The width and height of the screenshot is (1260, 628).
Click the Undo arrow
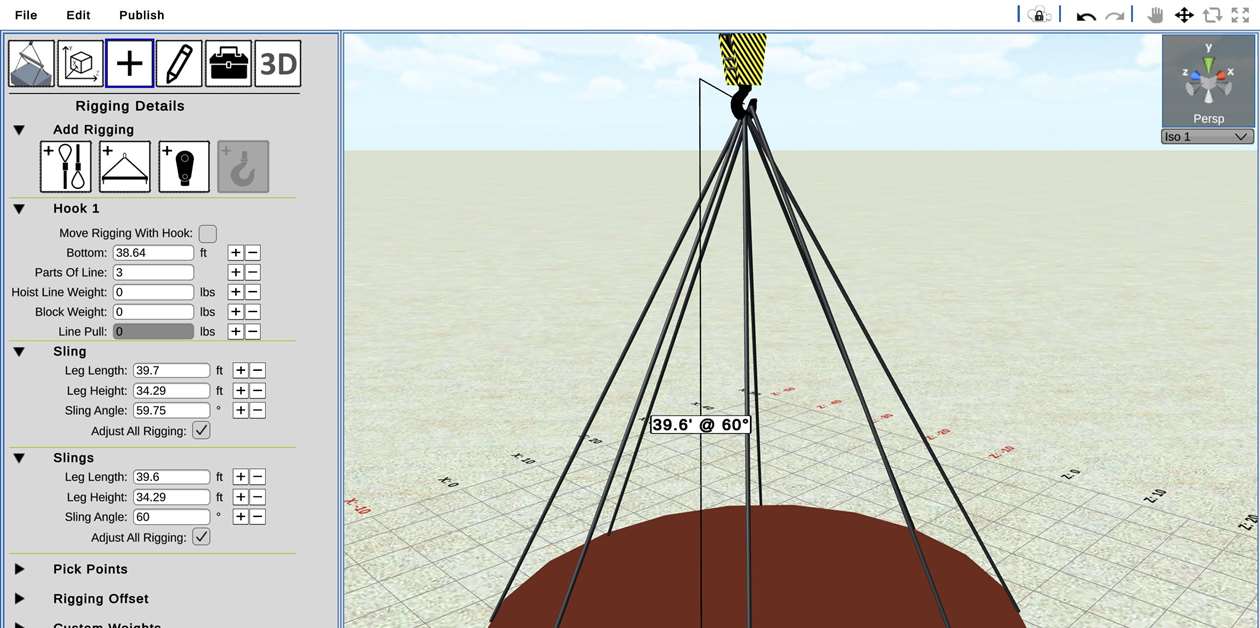click(1085, 15)
